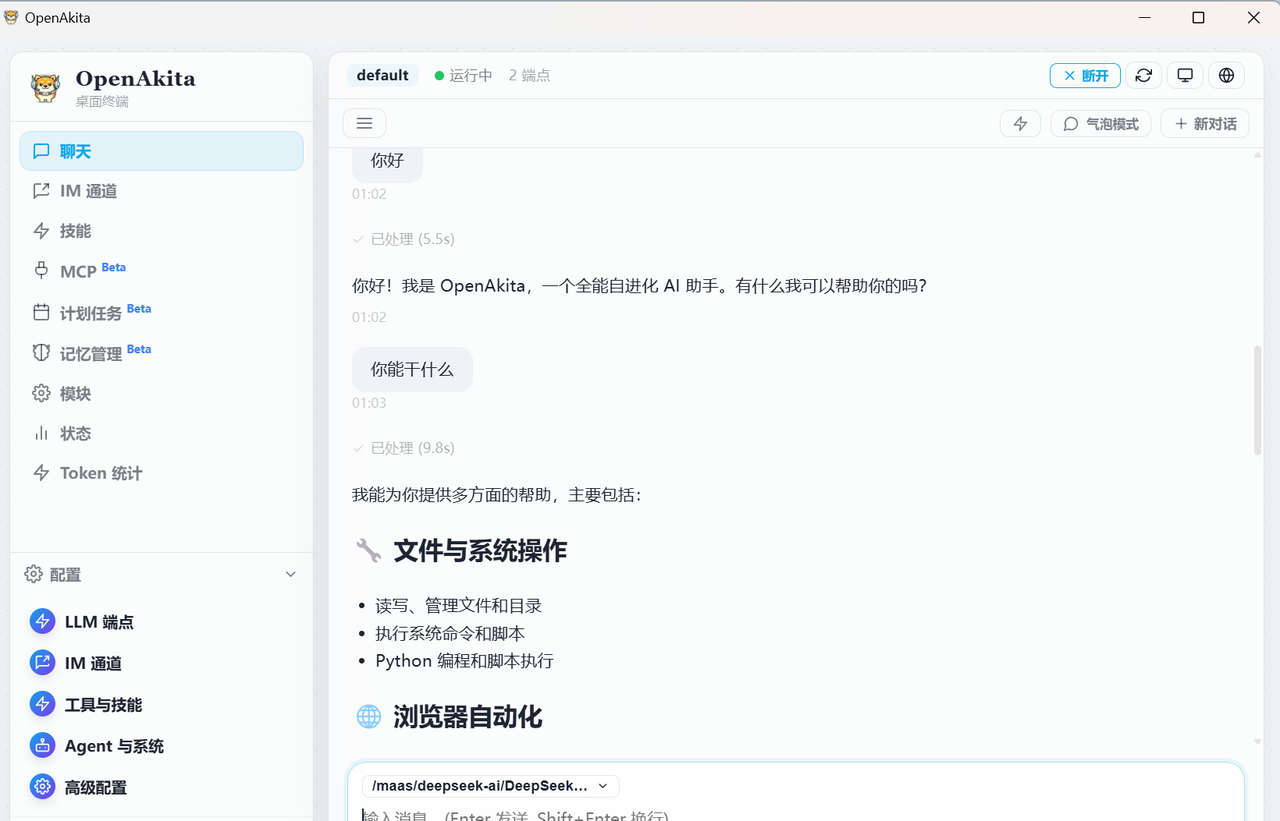1280x821 pixels.
Task: Open the MCP Beta page
Action: pyautogui.click(x=161, y=271)
